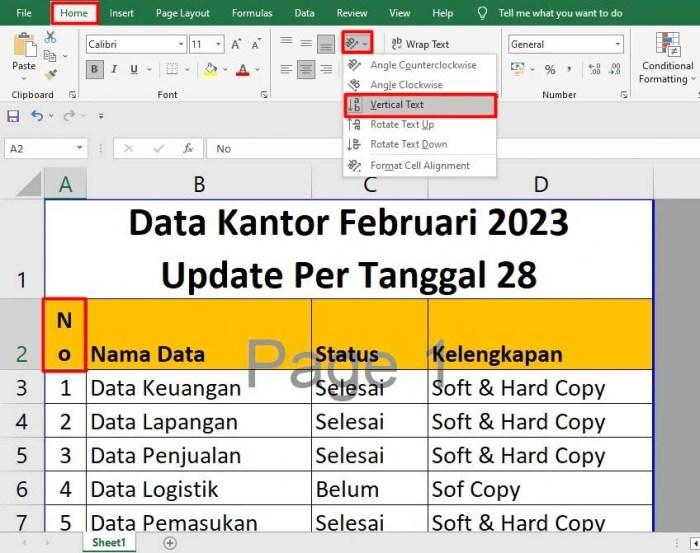Select Middle Align icon

pyautogui.click(x=306, y=43)
